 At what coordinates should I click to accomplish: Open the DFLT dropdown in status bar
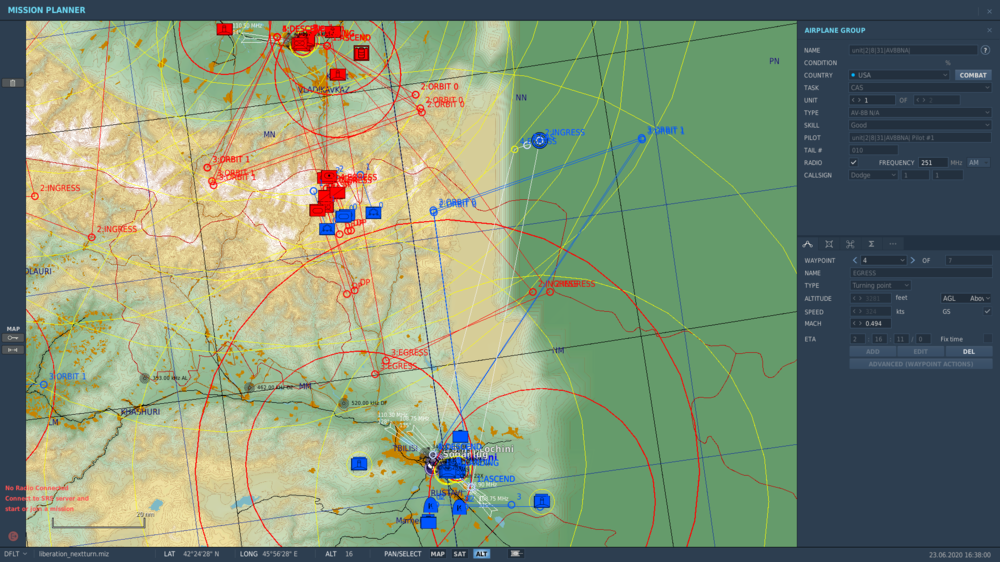click(15, 554)
